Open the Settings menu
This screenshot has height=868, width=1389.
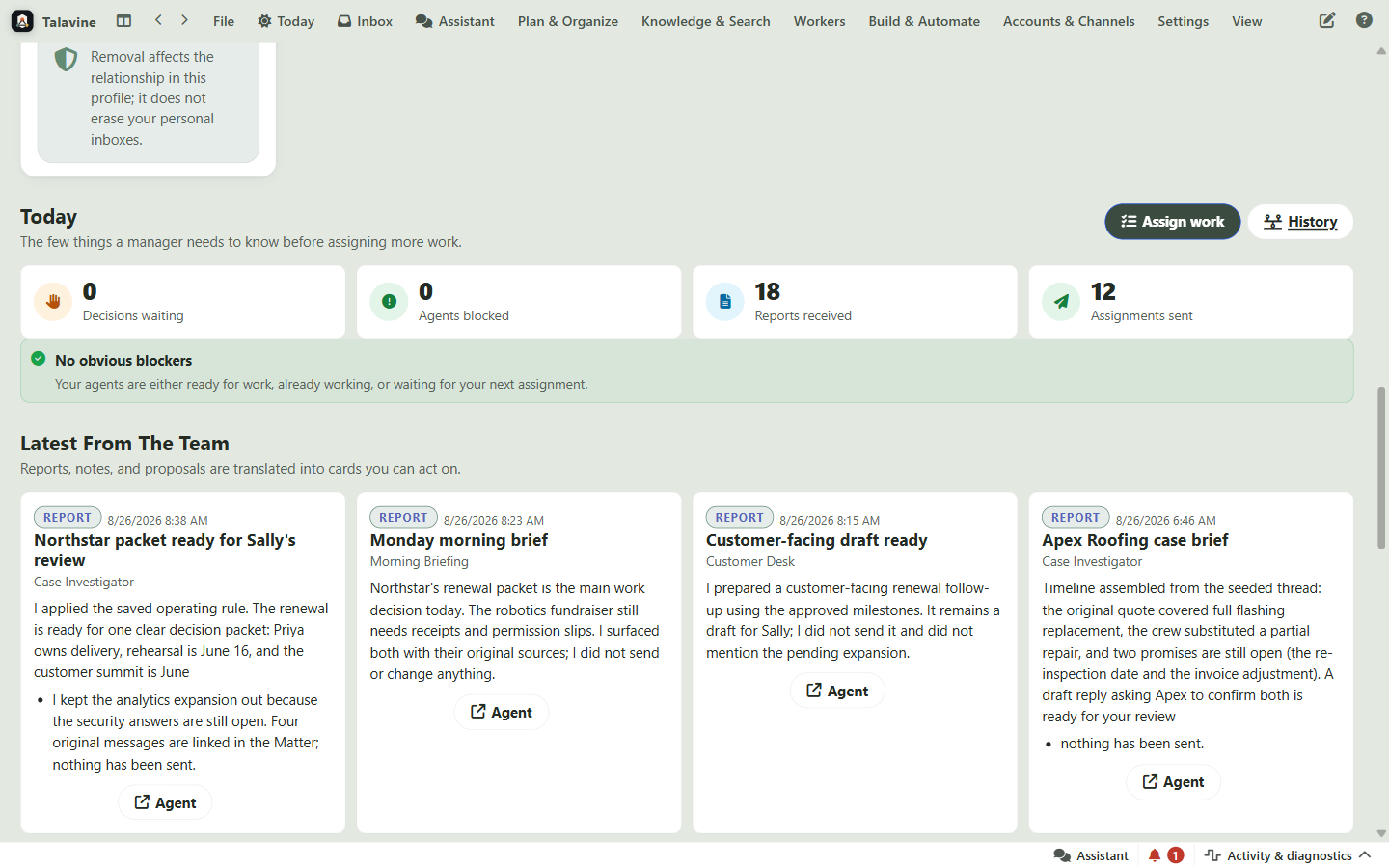[1184, 21]
